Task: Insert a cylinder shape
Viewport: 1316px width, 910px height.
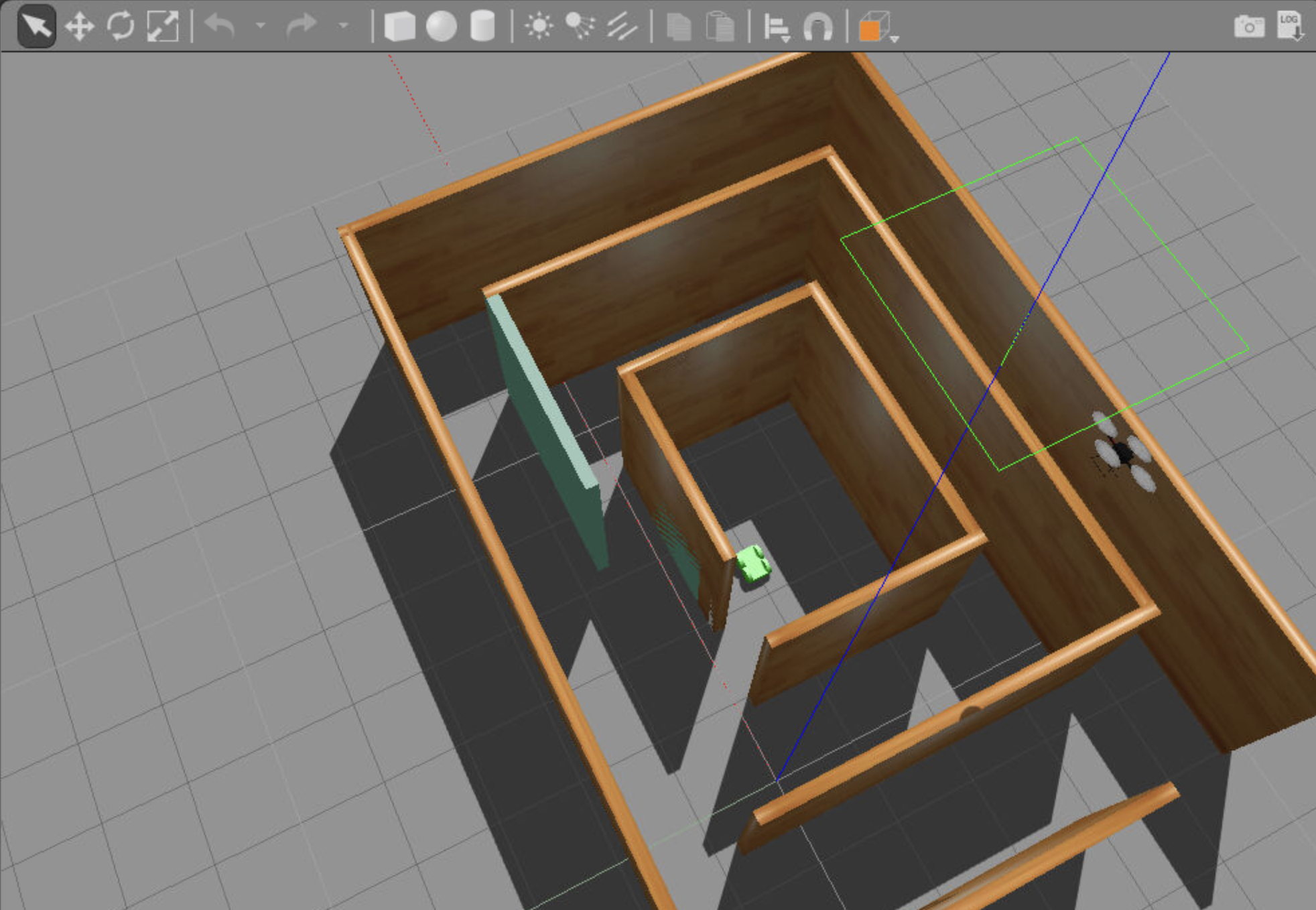Action: pyautogui.click(x=482, y=27)
